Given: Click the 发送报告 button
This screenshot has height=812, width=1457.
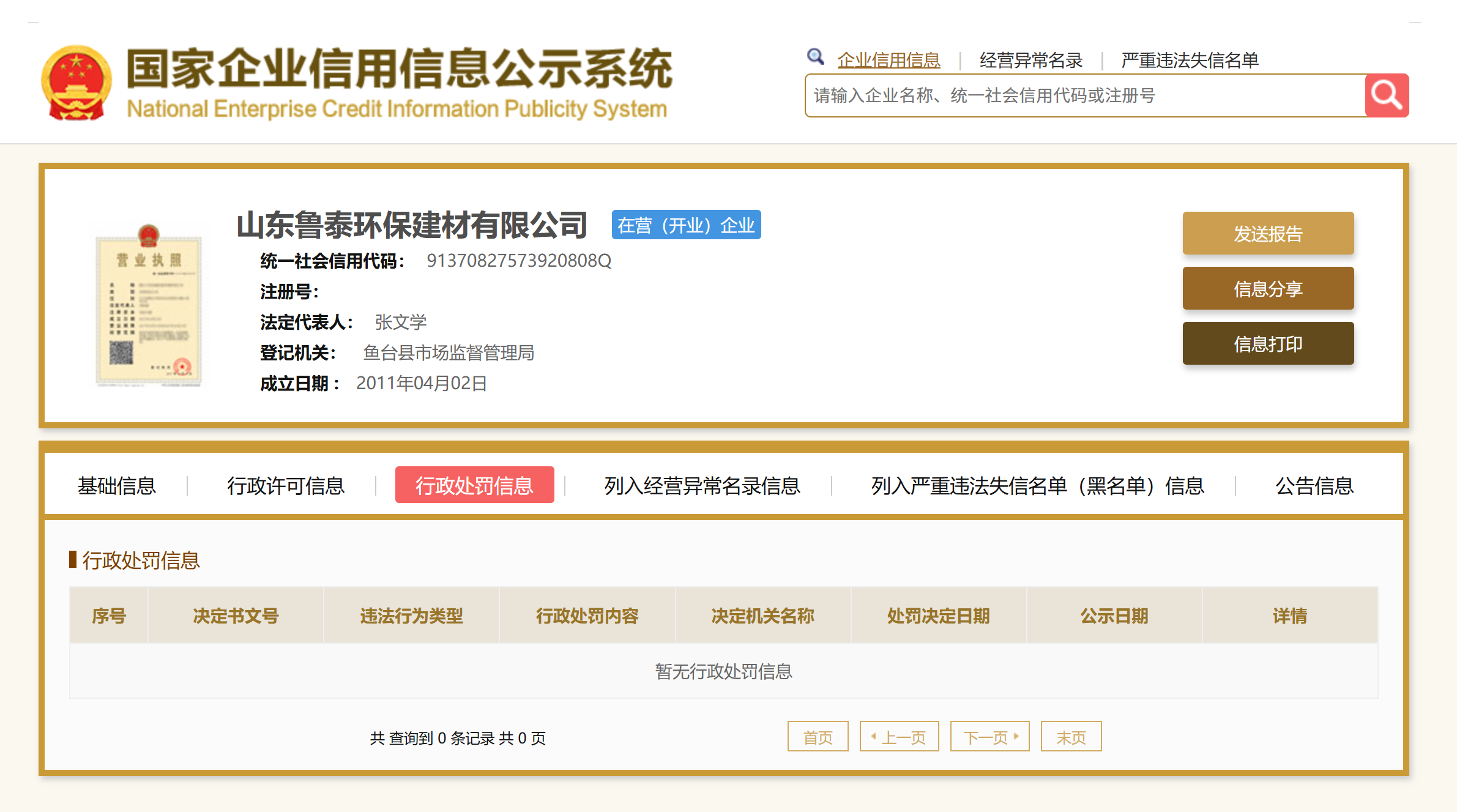Looking at the screenshot, I should pos(1268,233).
